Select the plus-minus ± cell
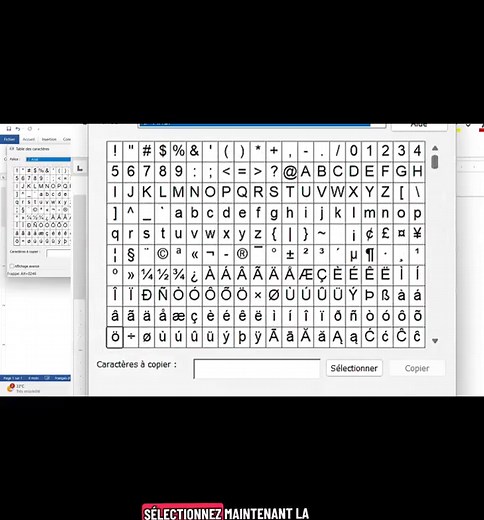The height and width of the screenshot is (520, 484). (x=290, y=254)
